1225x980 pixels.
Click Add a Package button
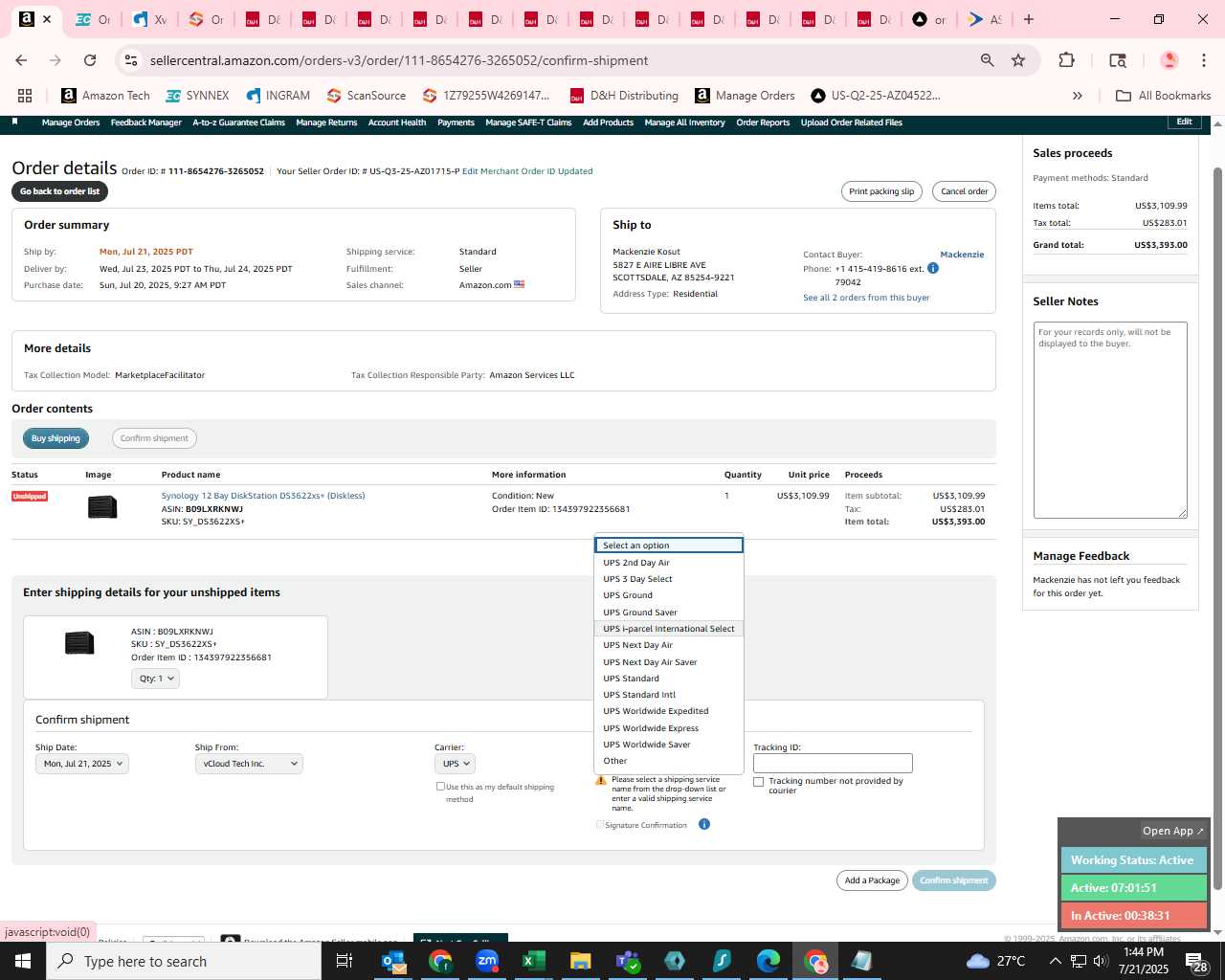(872, 880)
